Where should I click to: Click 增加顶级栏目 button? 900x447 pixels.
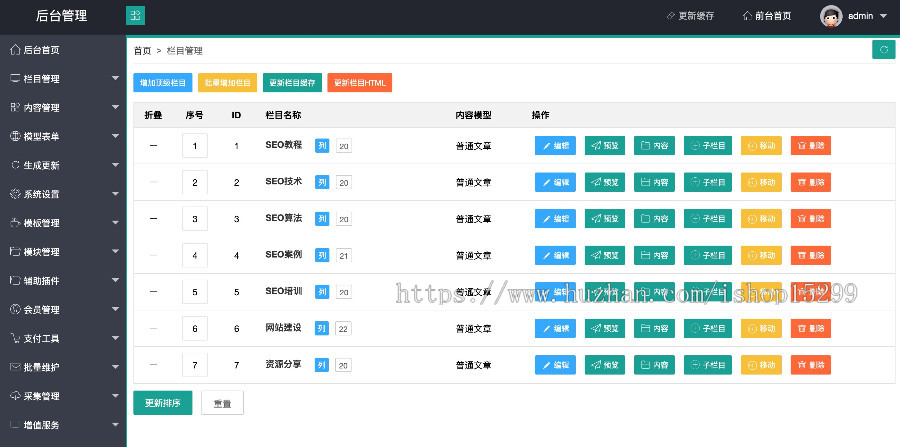163,83
